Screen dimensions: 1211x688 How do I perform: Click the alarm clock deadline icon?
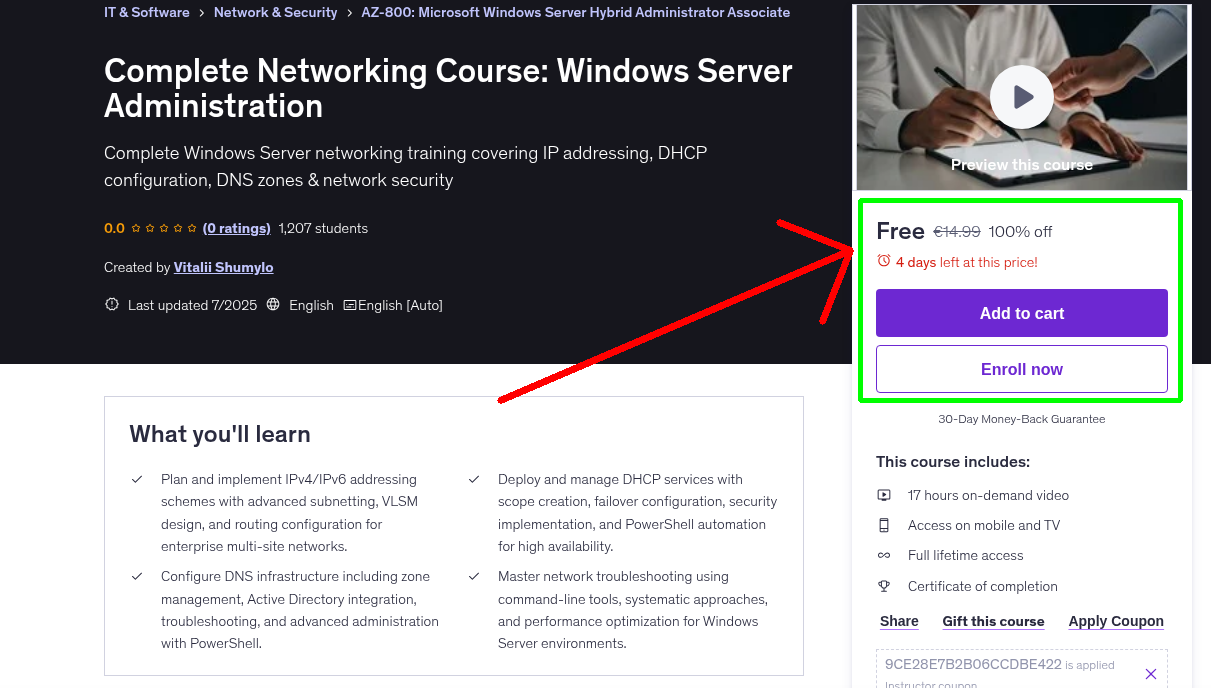pos(884,258)
